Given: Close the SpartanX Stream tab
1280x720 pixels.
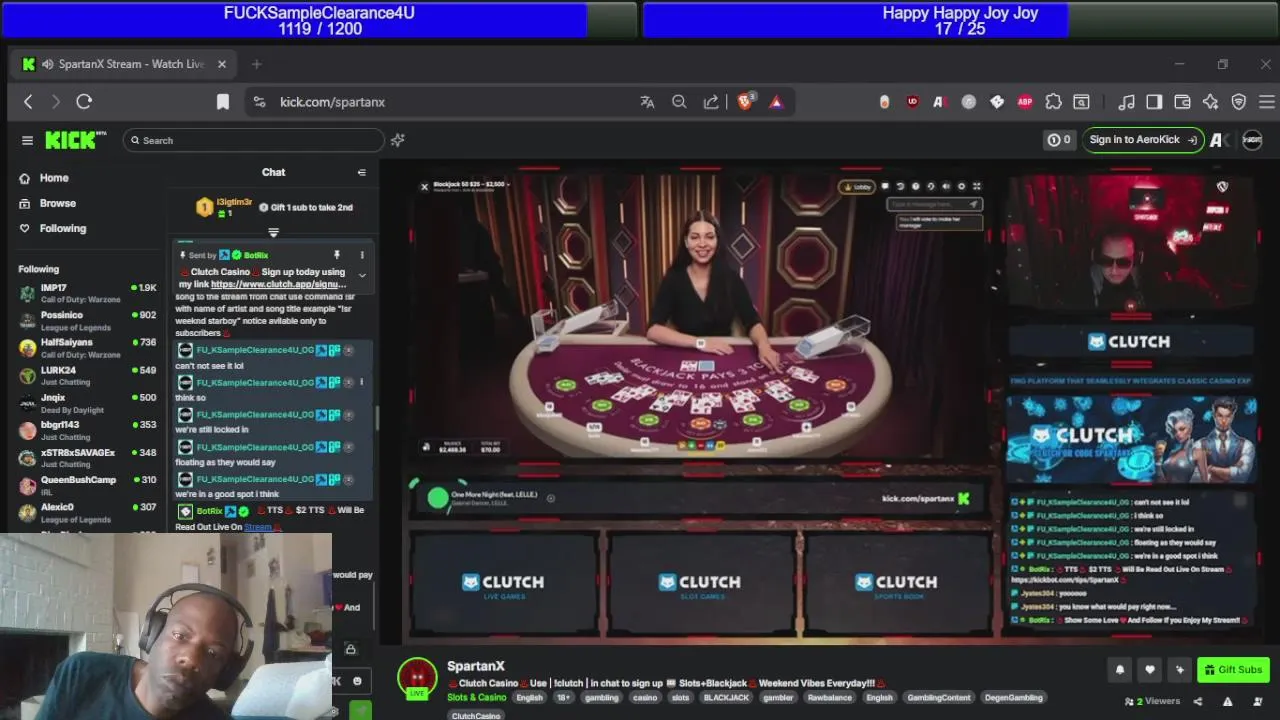Looking at the screenshot, I should pos(222,64).
